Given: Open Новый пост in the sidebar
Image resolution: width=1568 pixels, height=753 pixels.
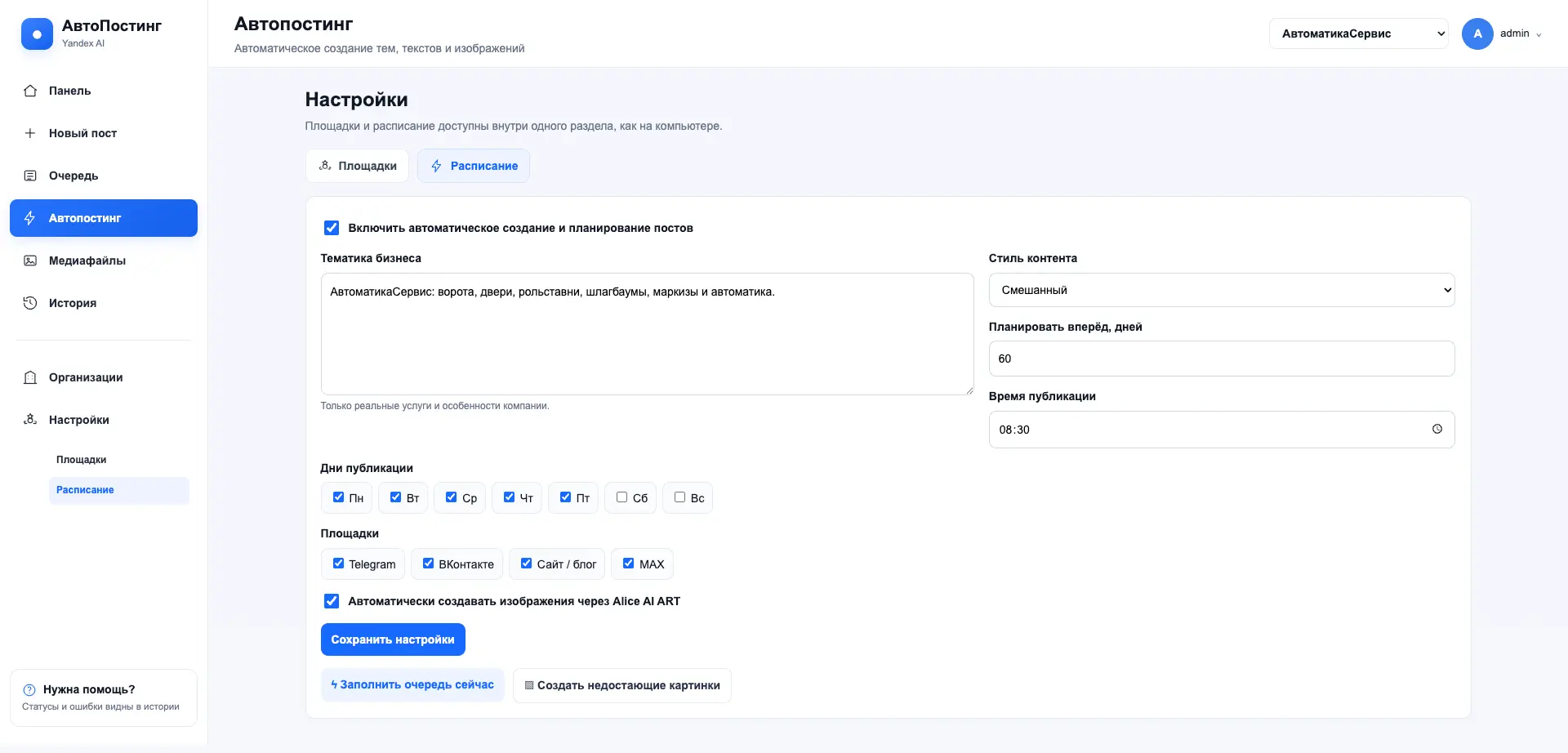Looking at the screenshot, I should pyautogui.click(x=104, y=133).
